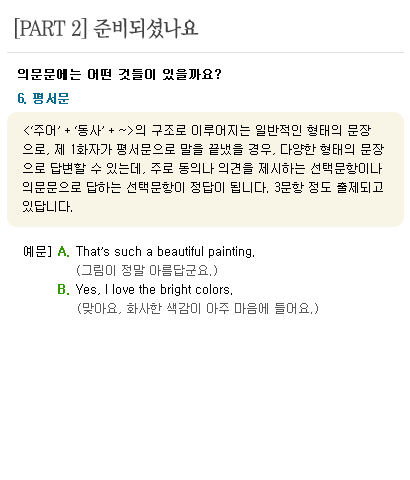Click the text 3문항 정도 출제되고 in the box
Image resolution: width=410 pixels, height=480 pixels.
(329, 187)
